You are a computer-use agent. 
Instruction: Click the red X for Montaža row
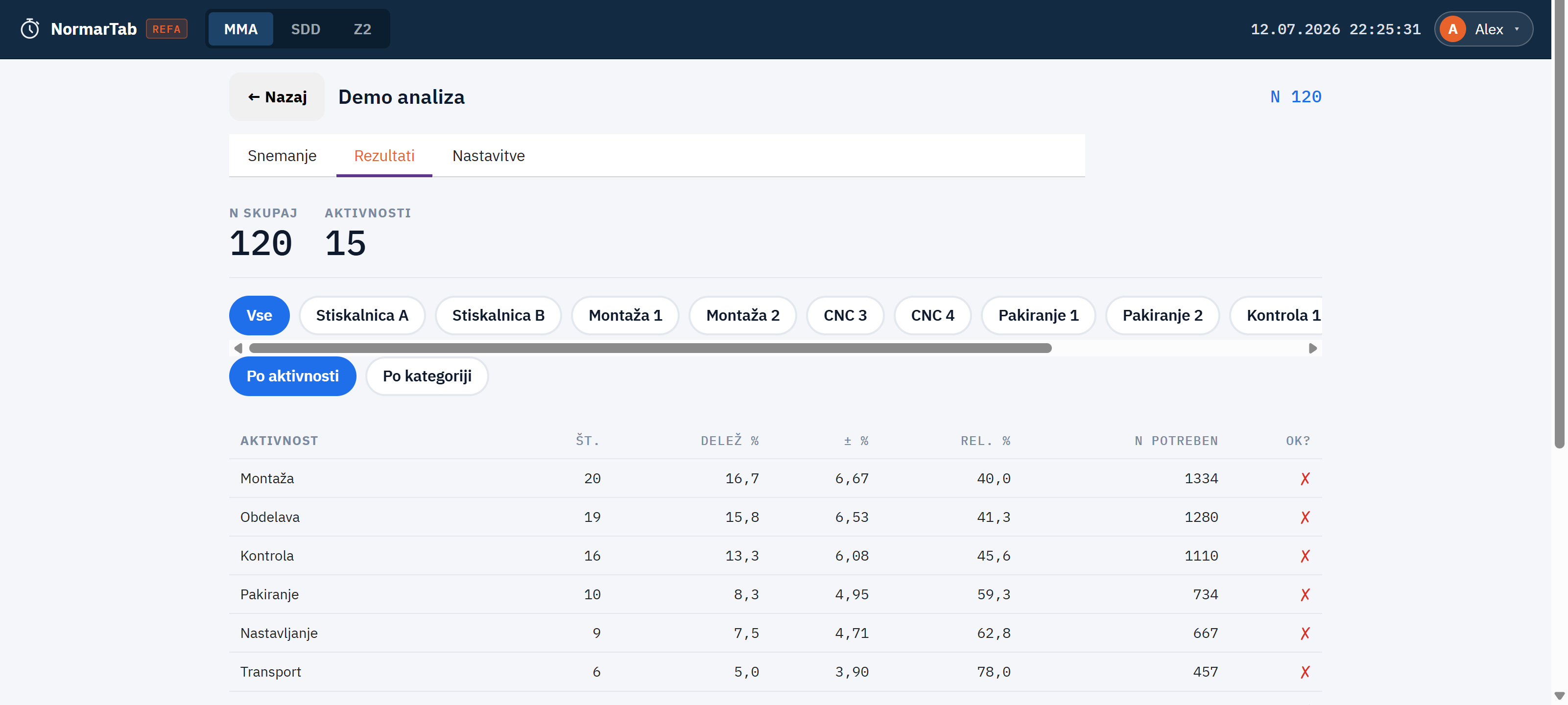click(x=1305, y=478)
